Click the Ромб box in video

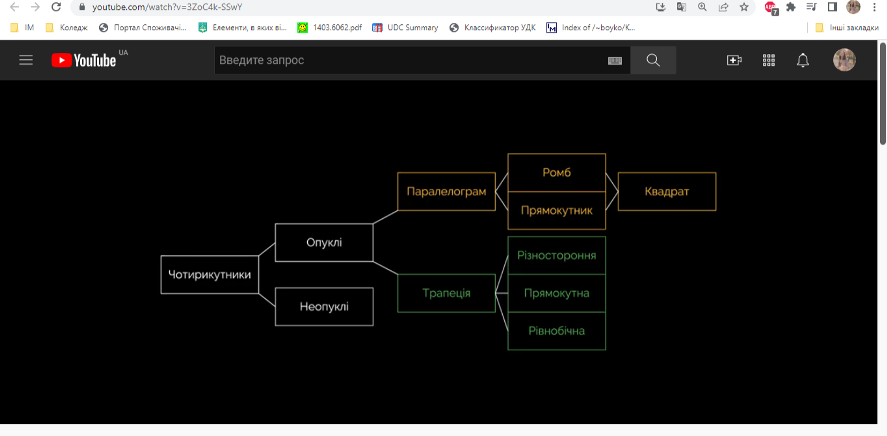pos(557,172)
